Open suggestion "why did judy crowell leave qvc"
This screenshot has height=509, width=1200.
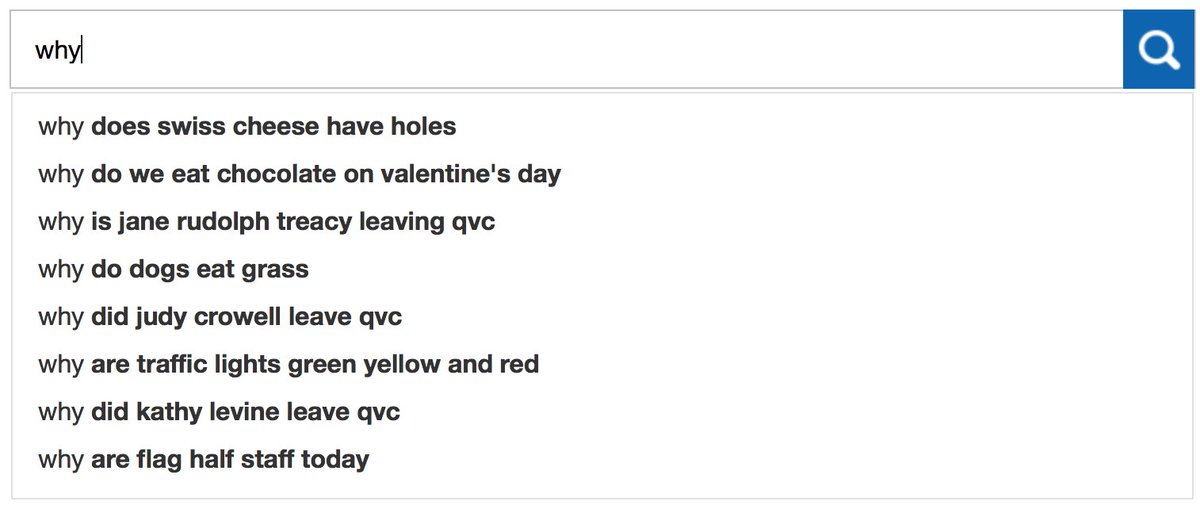pyautogui.click(x=220, y=317)
